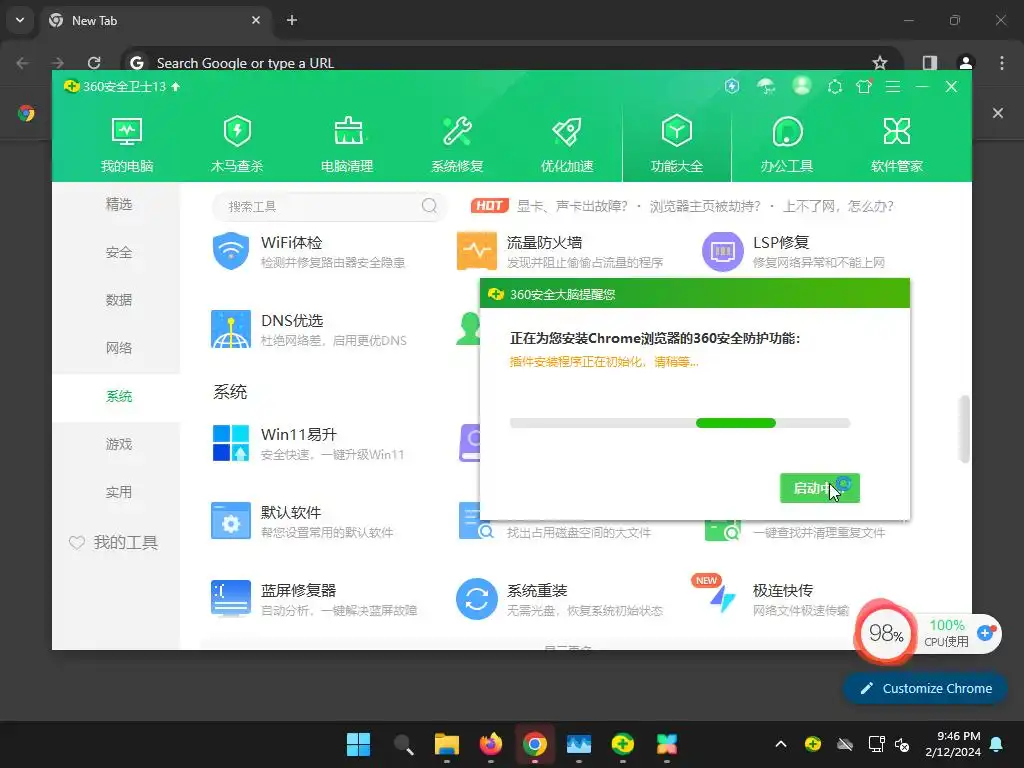Image resolution: width=1024 pixels, height=768 pixels.
Task: Click the Customize Chrome button
Action: point(925,688)
